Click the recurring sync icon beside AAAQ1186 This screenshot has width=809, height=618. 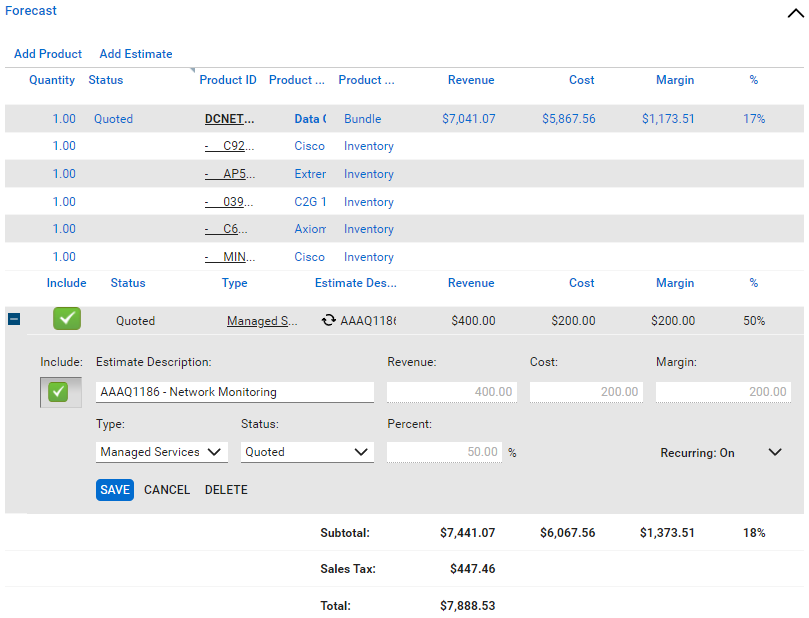tap(328, 321)
